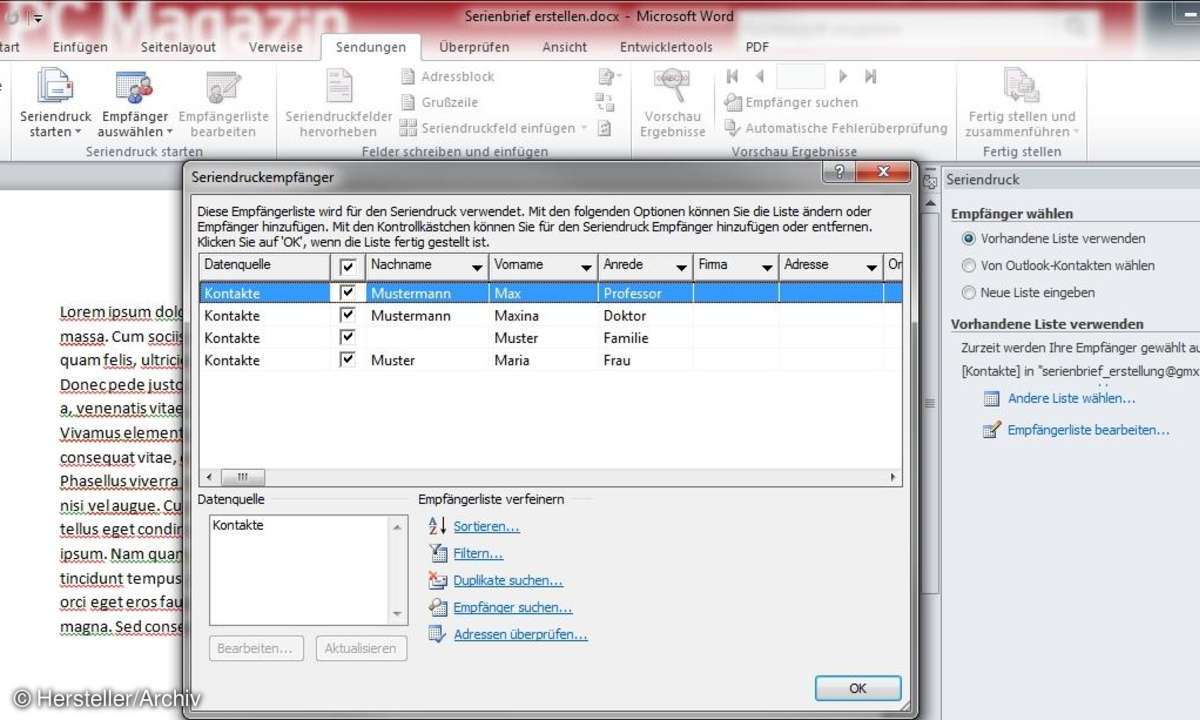Open Anrede column dropdown arrow

click(x=681, y=268)
